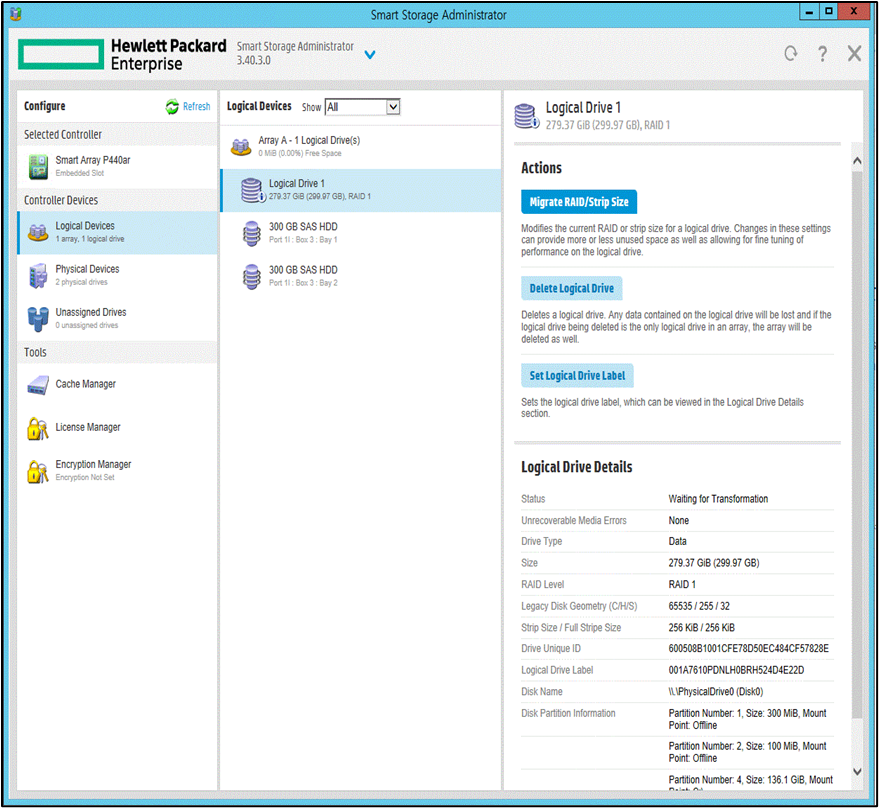Open Cache Manager tool
Image resolution: width=879 pixels, height=808 pixels.
click(x=117, y=385)
